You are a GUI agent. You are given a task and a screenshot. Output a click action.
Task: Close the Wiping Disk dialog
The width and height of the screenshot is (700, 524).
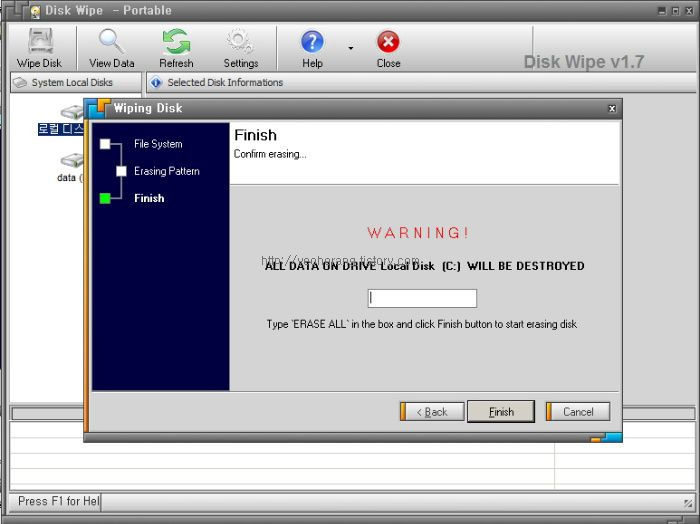pyautogui.click(x=612, y=108)
